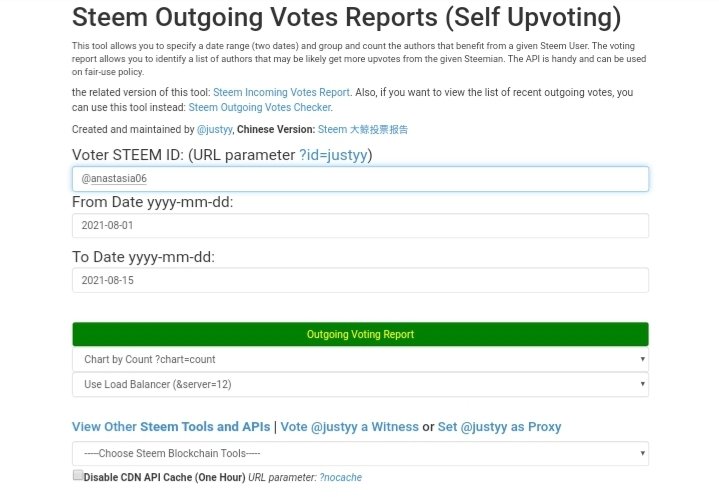Expand the Use Load Balancer server dropdown
Image resolution: width=719 pixels, height=499 pixels.
[x=360, y=384]
